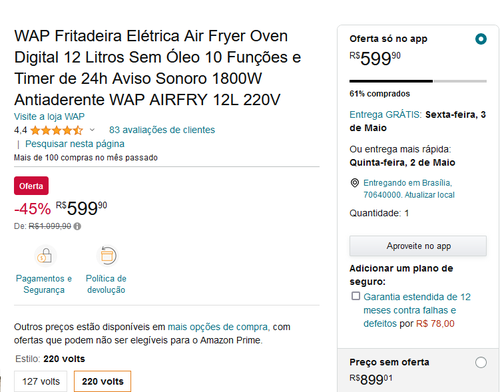Check the Garantia estendida de 12 meses checkbox
This screenshot has height=392, width=500.
(356, 296)
